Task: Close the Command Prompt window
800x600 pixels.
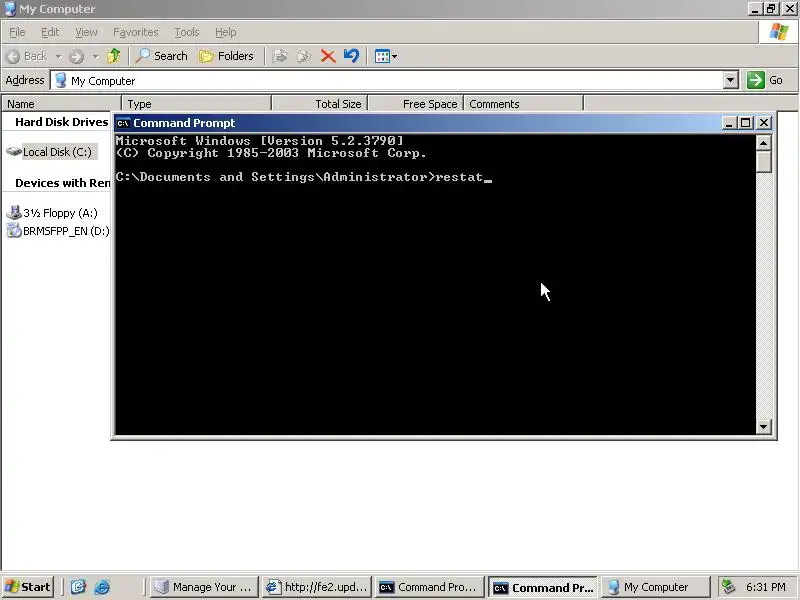Action: (764, 123)
